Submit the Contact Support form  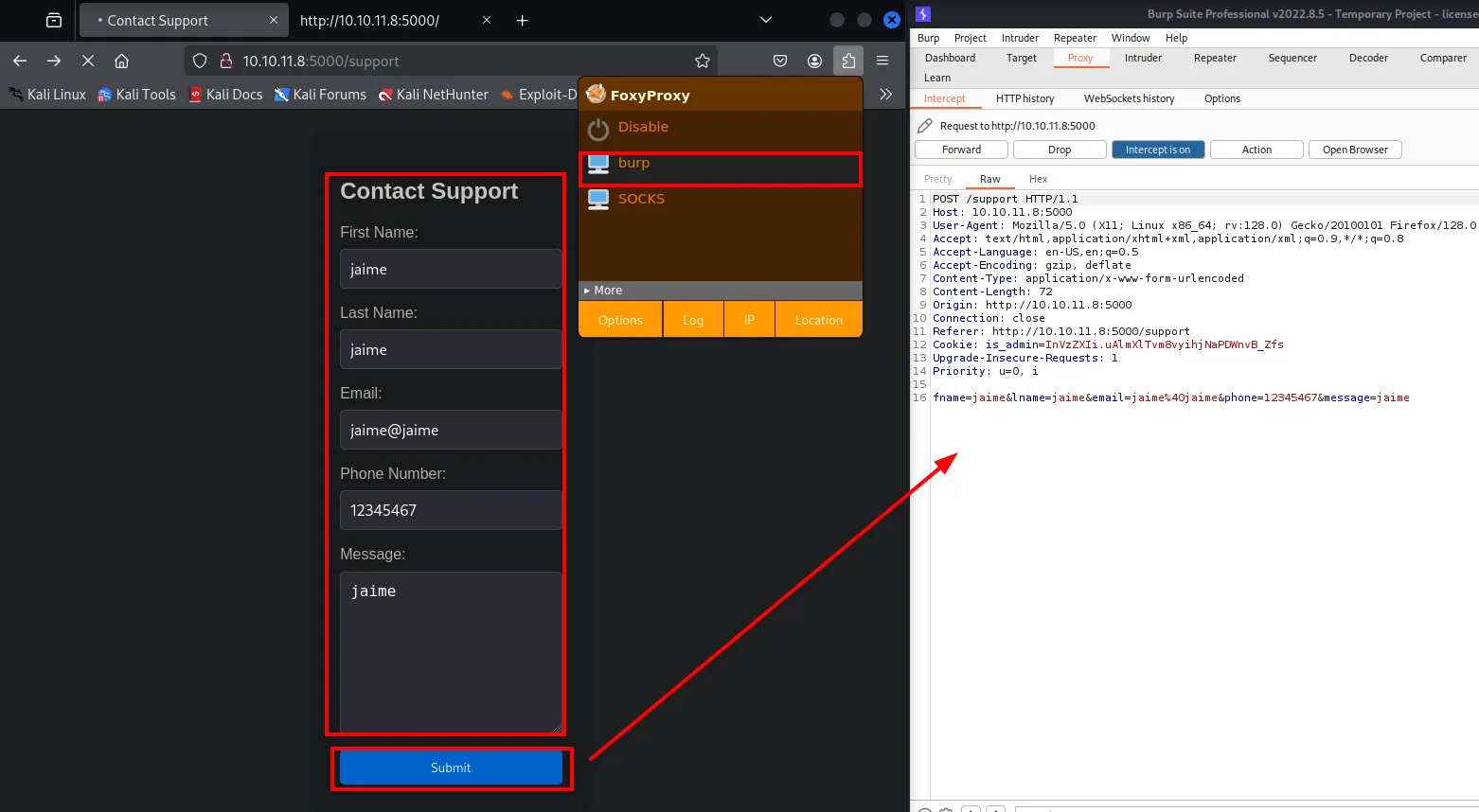(451, 768)
